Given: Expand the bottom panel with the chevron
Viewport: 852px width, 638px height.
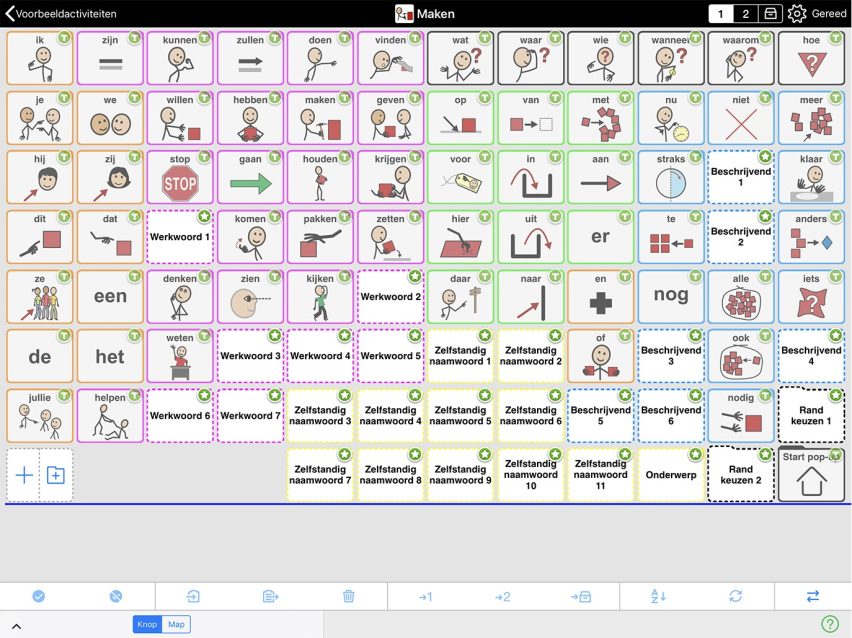Looking at the screenshot, I should [x=17, y=625].
